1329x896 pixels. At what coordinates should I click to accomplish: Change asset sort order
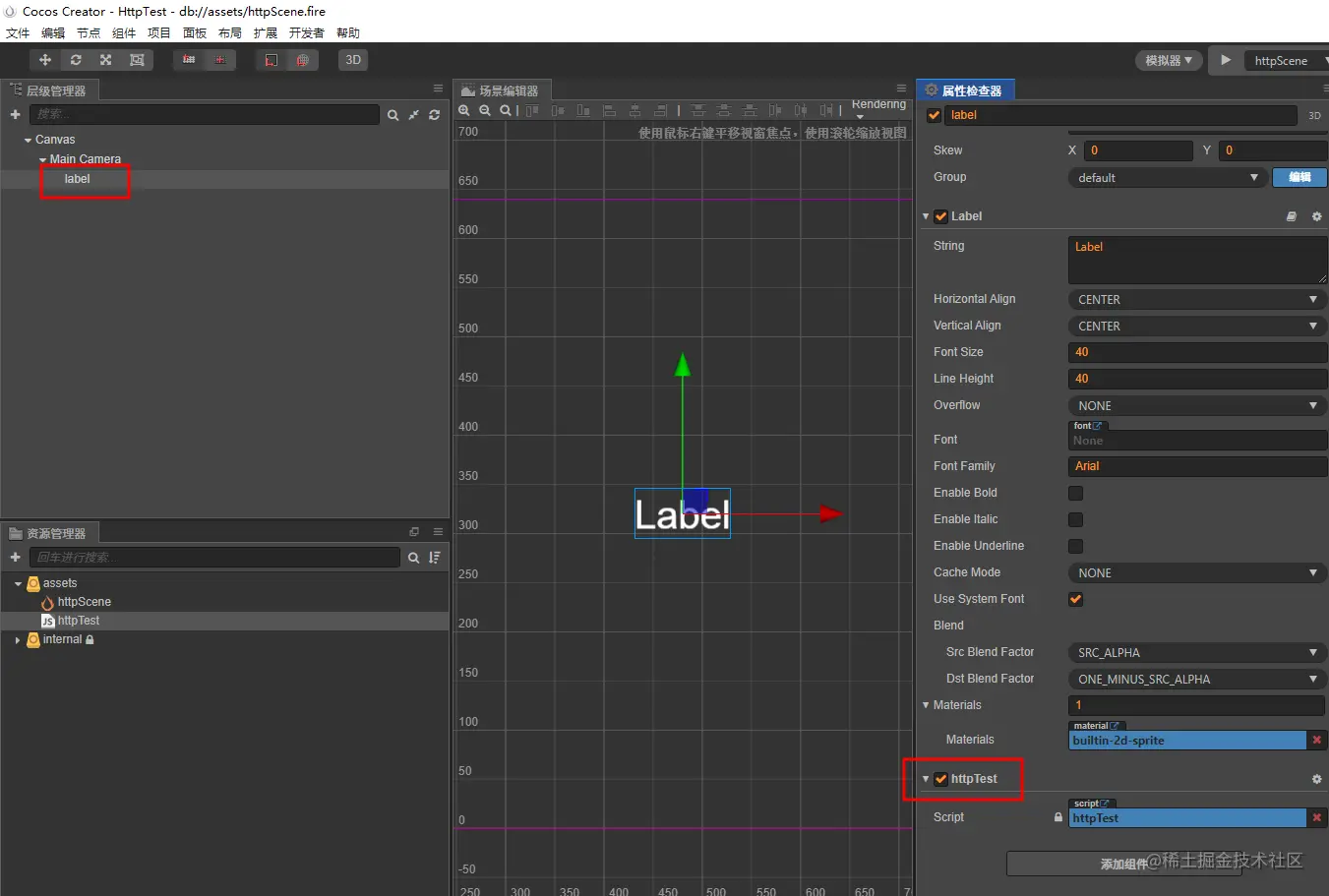pyautogui.click(x=434, y=558)
